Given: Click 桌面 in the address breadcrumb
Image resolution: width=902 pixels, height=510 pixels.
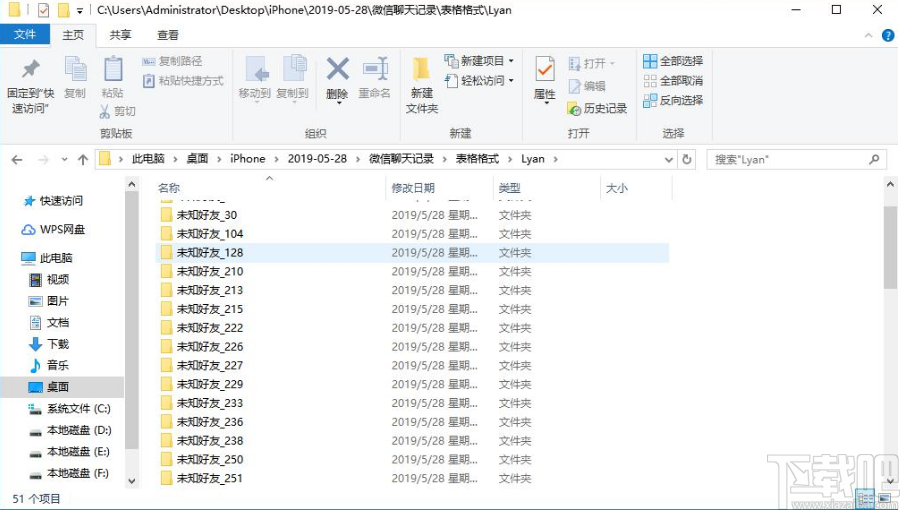Looking at the screenshot, I should [x=197, y=159].
